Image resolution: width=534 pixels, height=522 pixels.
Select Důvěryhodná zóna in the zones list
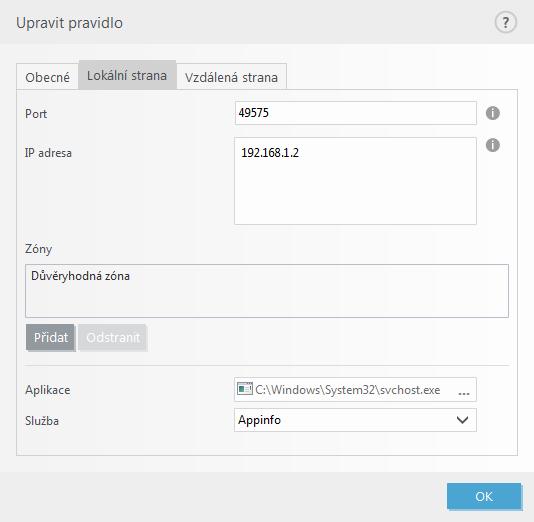click(80, 276)
